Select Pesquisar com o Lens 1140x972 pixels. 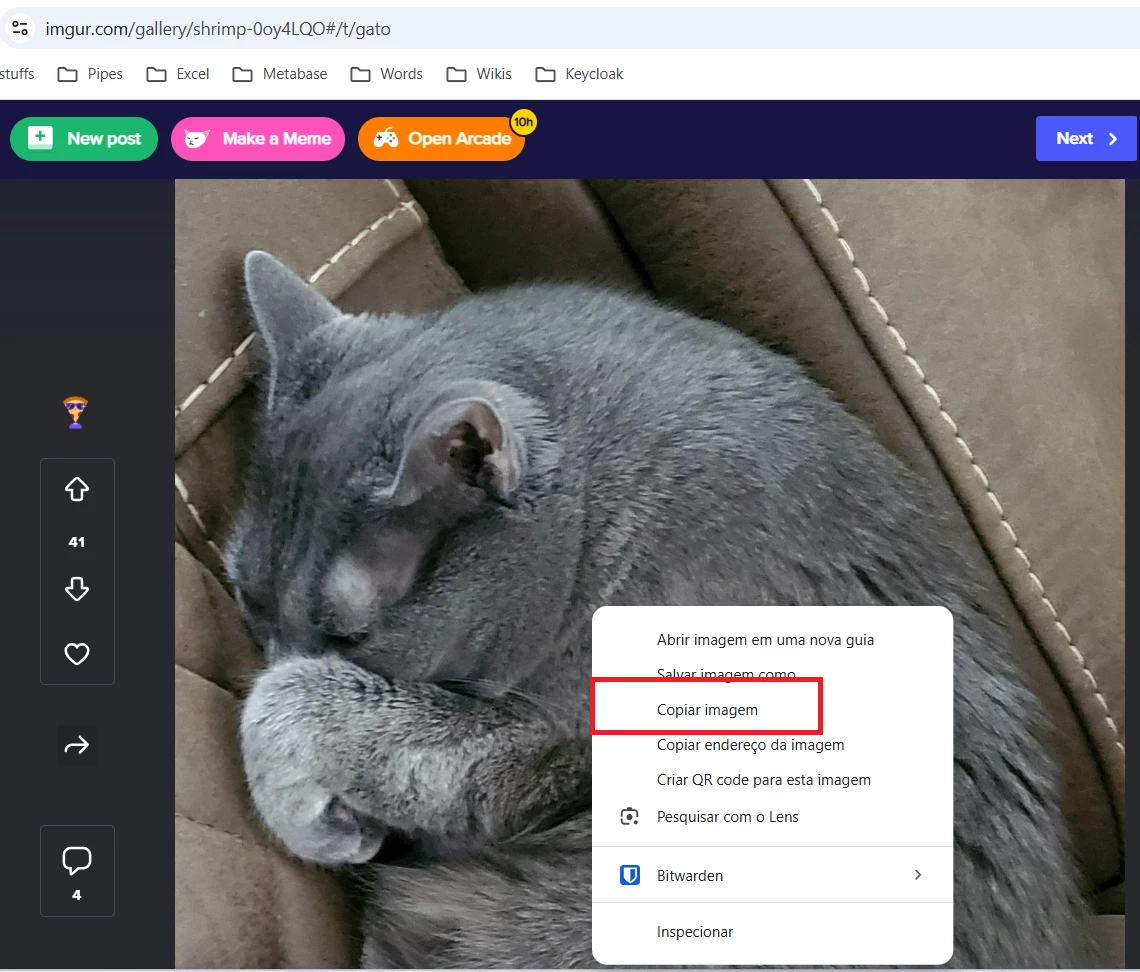(772, 816)
